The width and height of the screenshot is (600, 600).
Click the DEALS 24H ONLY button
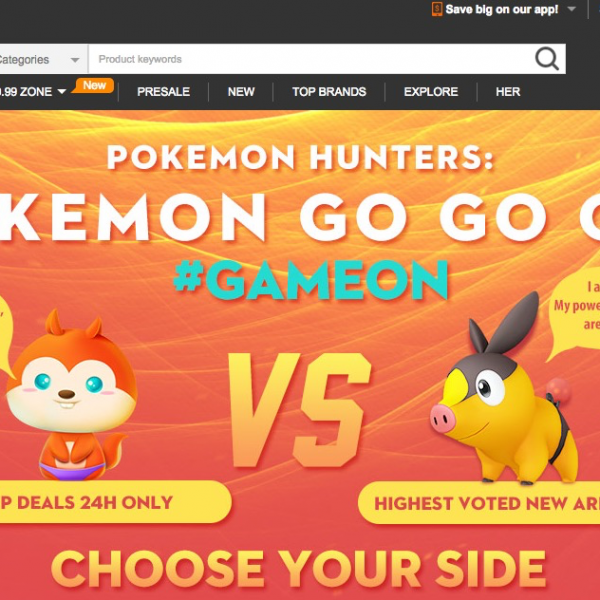(115, 502)
